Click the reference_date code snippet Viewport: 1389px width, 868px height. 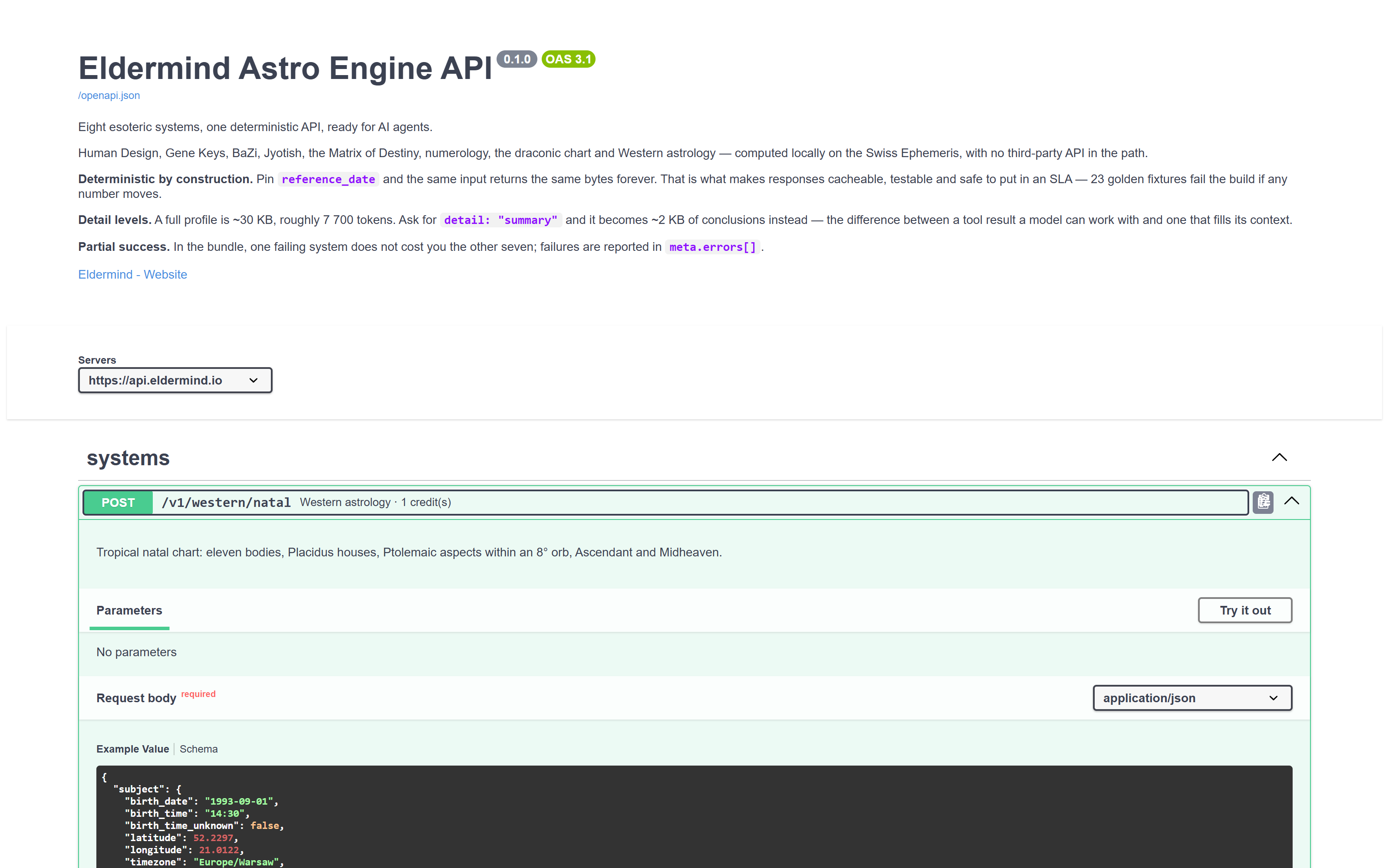point(328,180)
